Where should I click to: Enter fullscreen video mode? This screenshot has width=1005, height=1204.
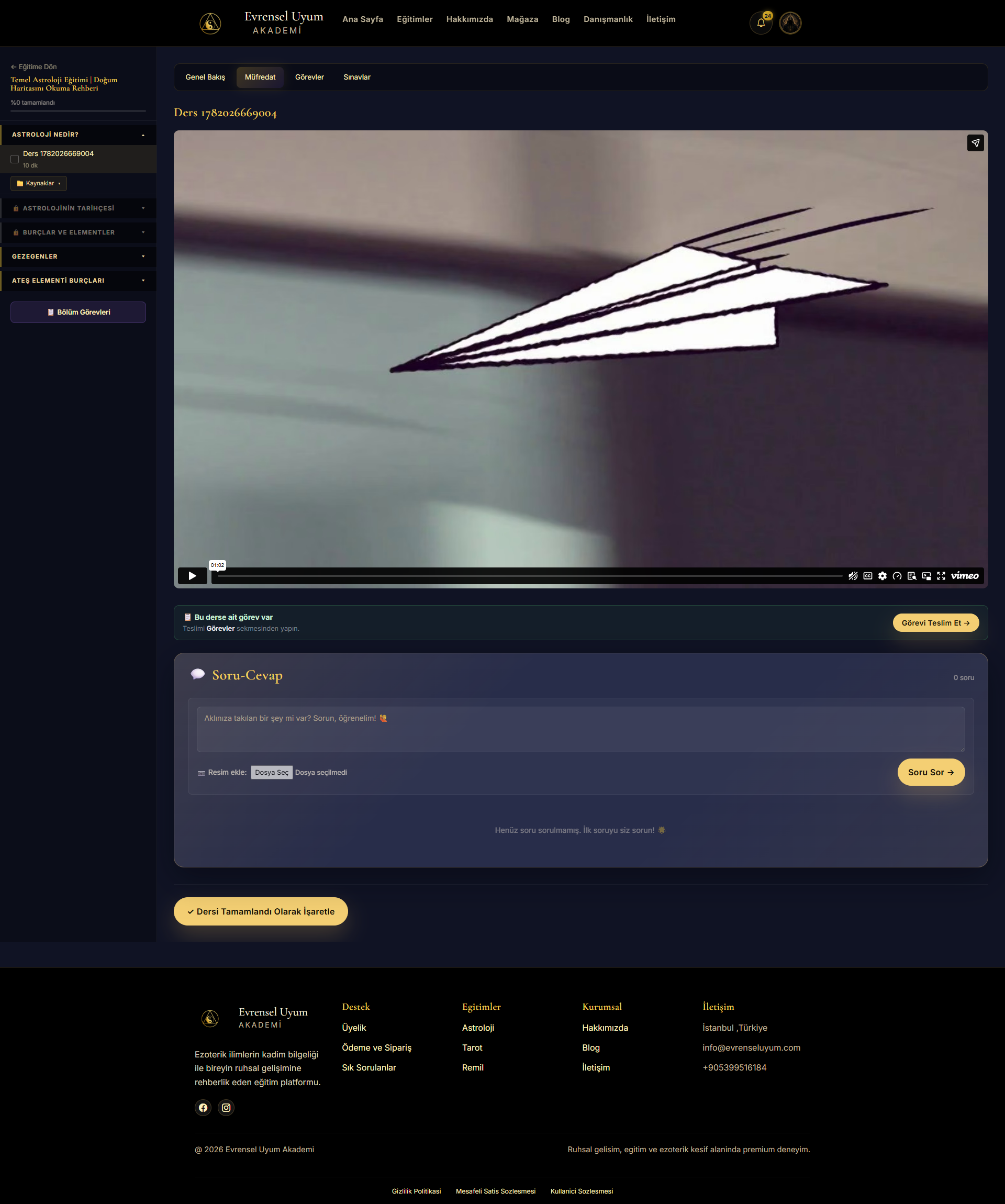(x=941, y=576)
